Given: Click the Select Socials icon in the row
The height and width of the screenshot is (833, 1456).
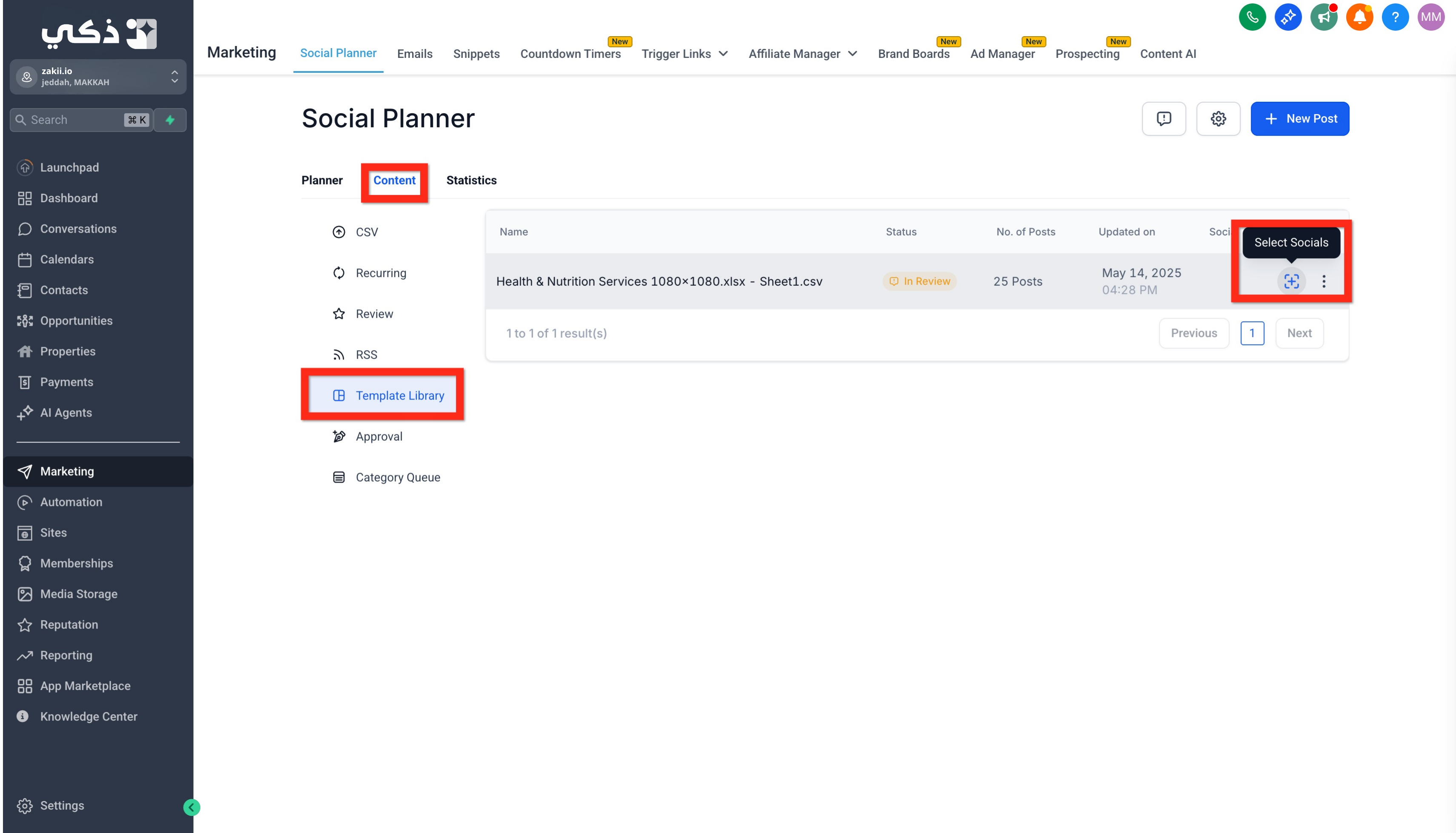Looking at the screenshot, I should (x=1291, y=281).
